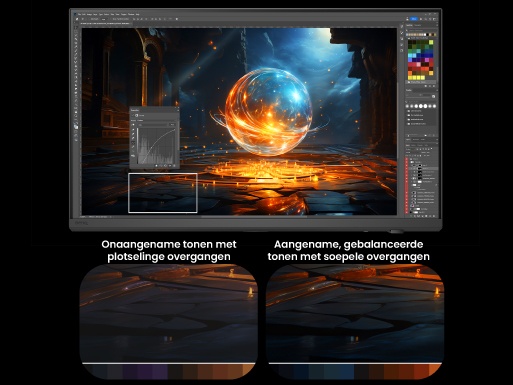
Task: Open the Layer menu
Action: [95, 14]
